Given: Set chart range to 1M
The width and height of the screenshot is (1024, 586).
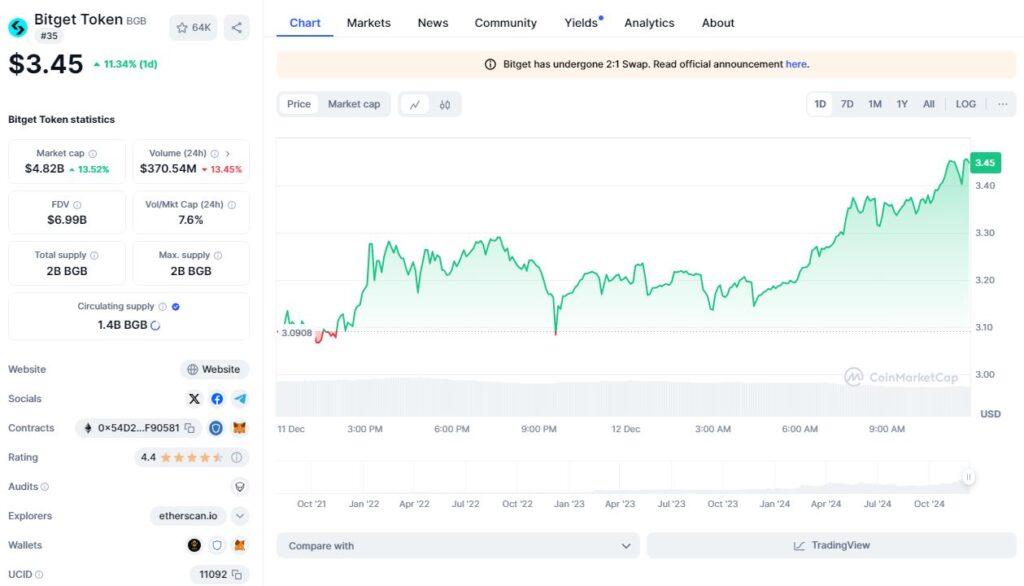Looking at the screenshot, I should [x=875, y=104].
